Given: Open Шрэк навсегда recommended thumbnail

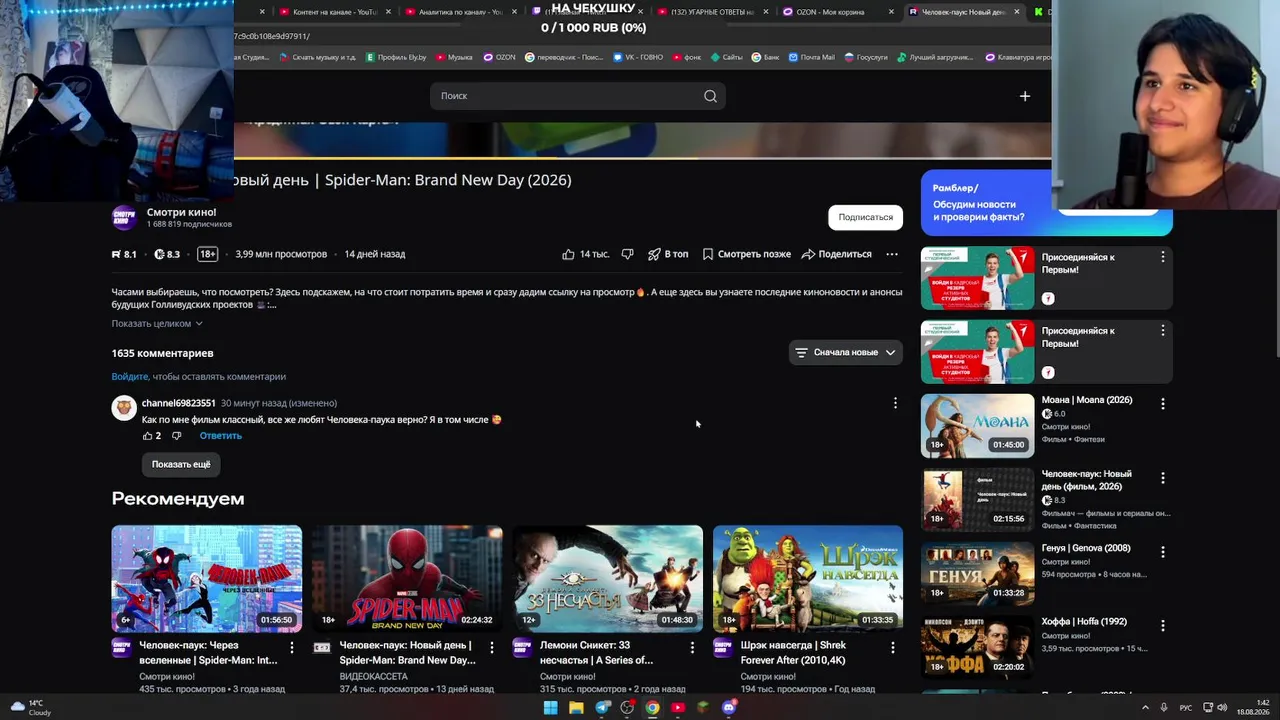Looking at the screenshot, I should pos(808,579).
